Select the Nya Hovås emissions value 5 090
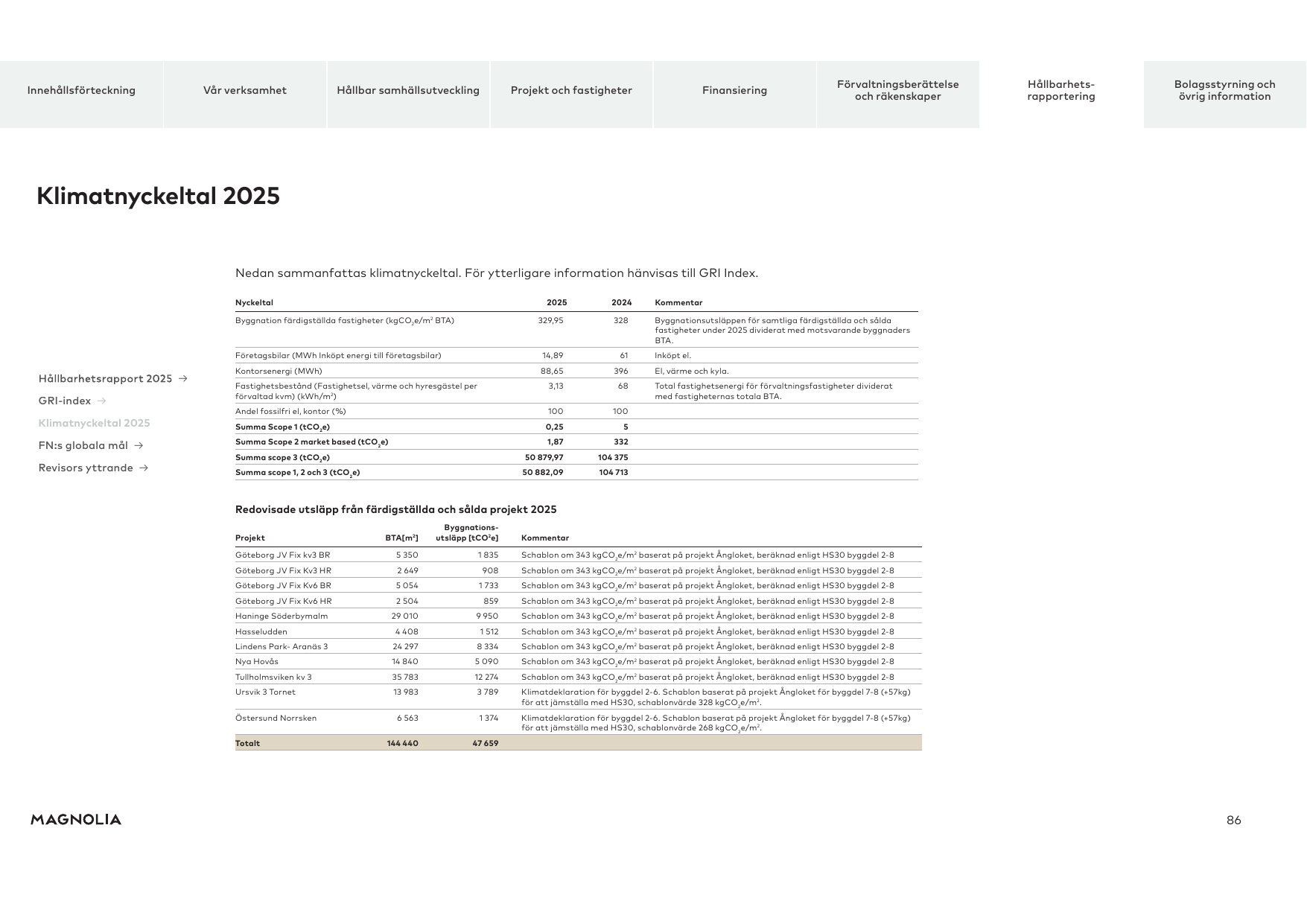This screenshot has width=1307, height=924. tap(486, 661)
